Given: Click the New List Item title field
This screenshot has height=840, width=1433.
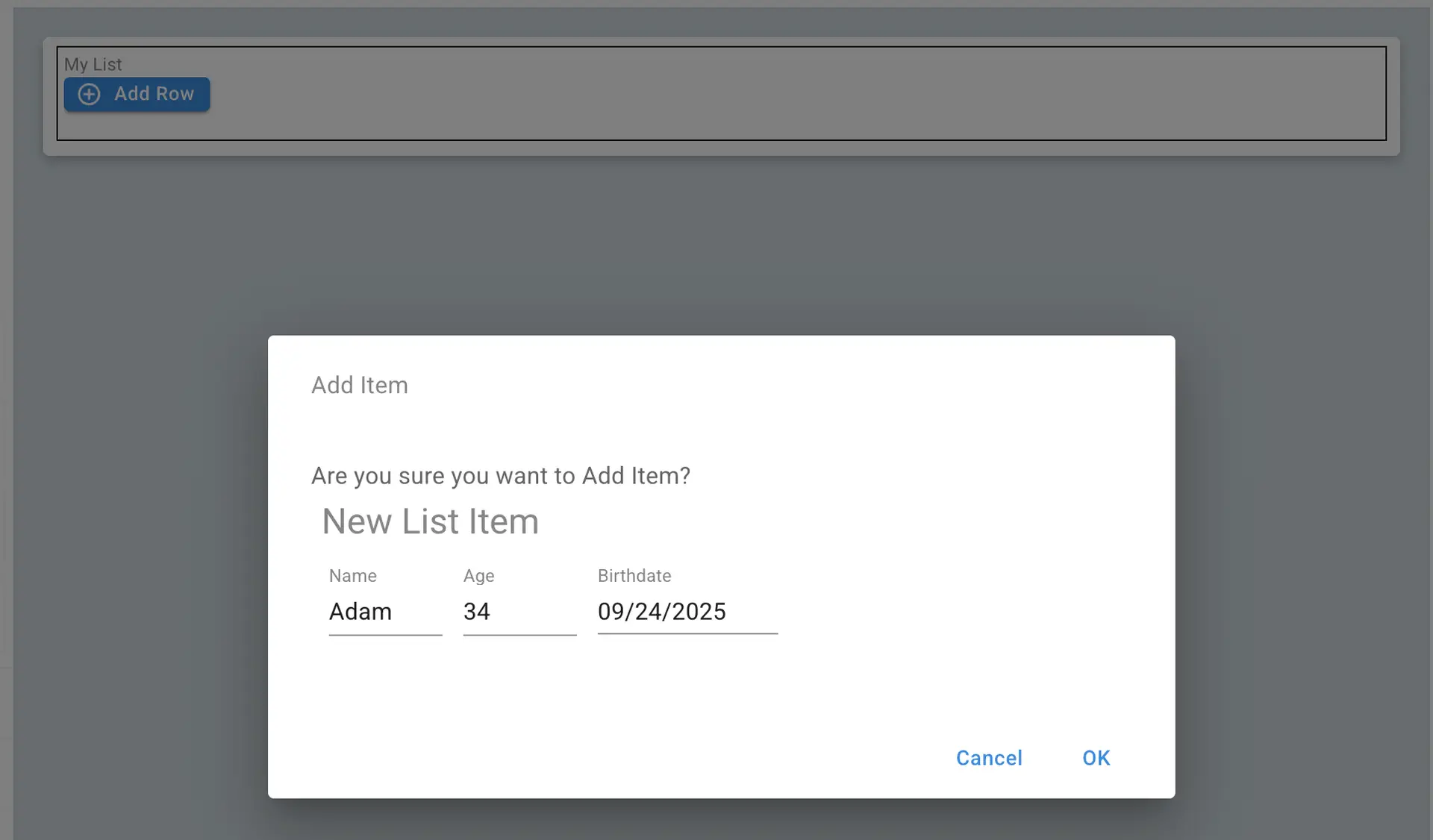Looking at the screenshot, I should [x=430, y=521].
